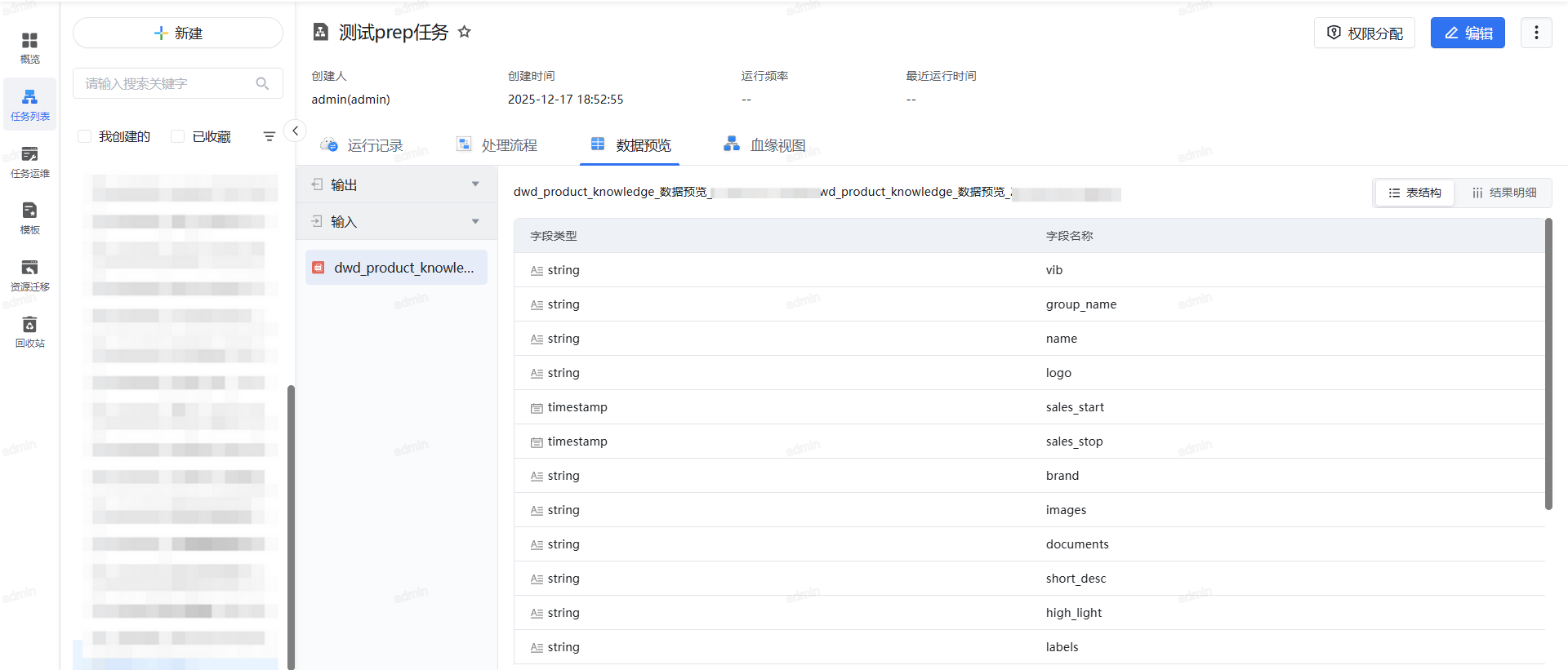This screenshot has width=1568, height=670.
Task: Switch to 结果明细 view
Action: tap(1504, 193)
